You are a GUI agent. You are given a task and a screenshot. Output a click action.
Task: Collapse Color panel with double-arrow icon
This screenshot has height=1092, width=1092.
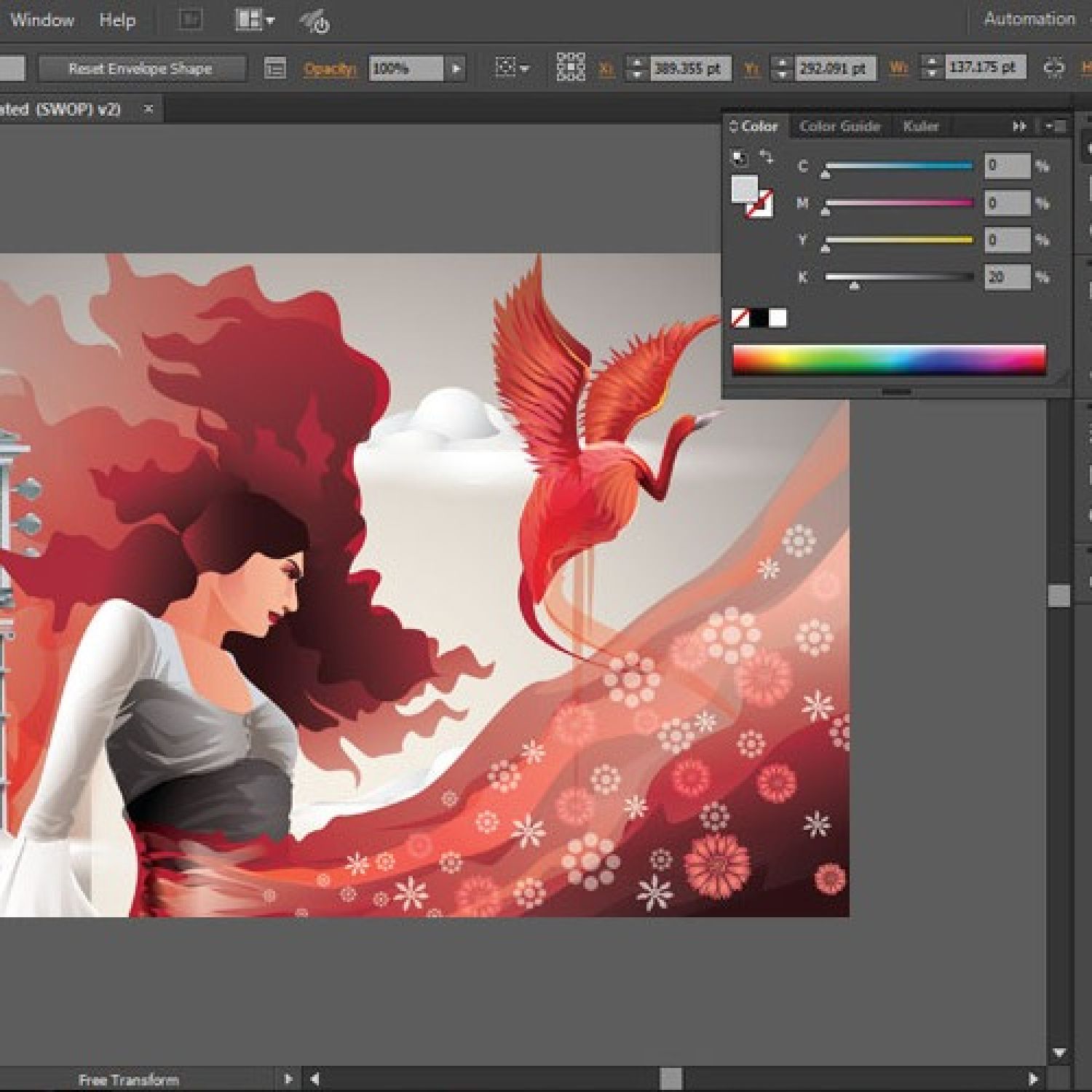(x=1019, y=126)
